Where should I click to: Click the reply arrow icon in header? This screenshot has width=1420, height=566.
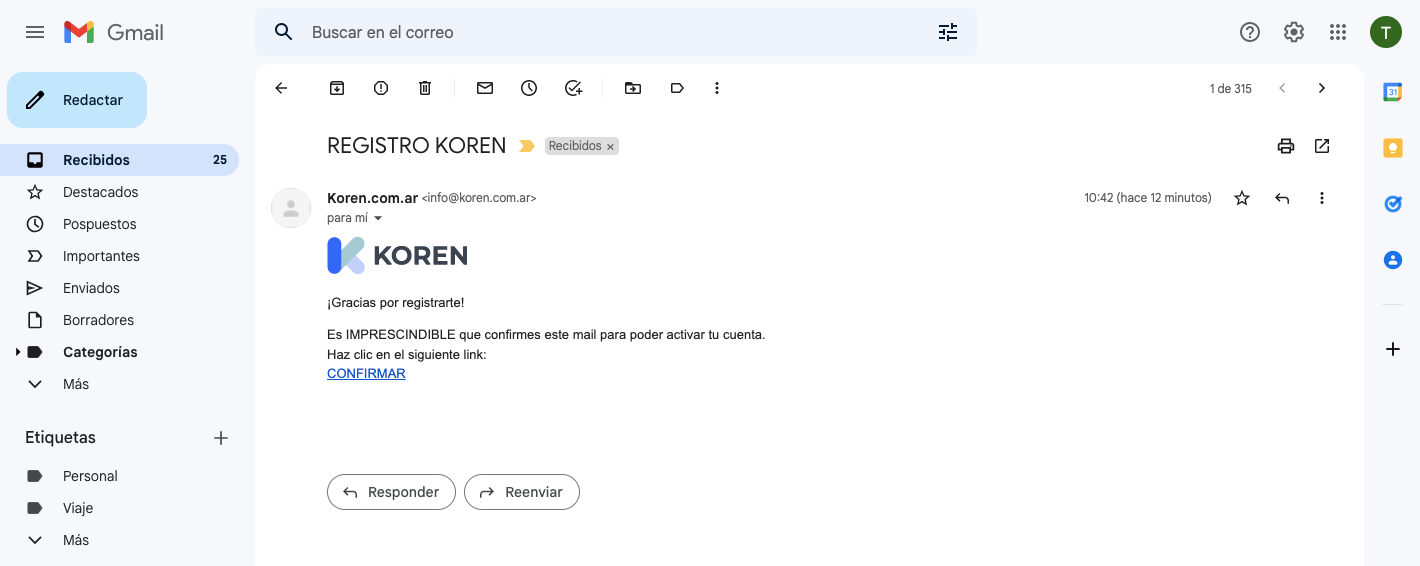[1282, 198]
